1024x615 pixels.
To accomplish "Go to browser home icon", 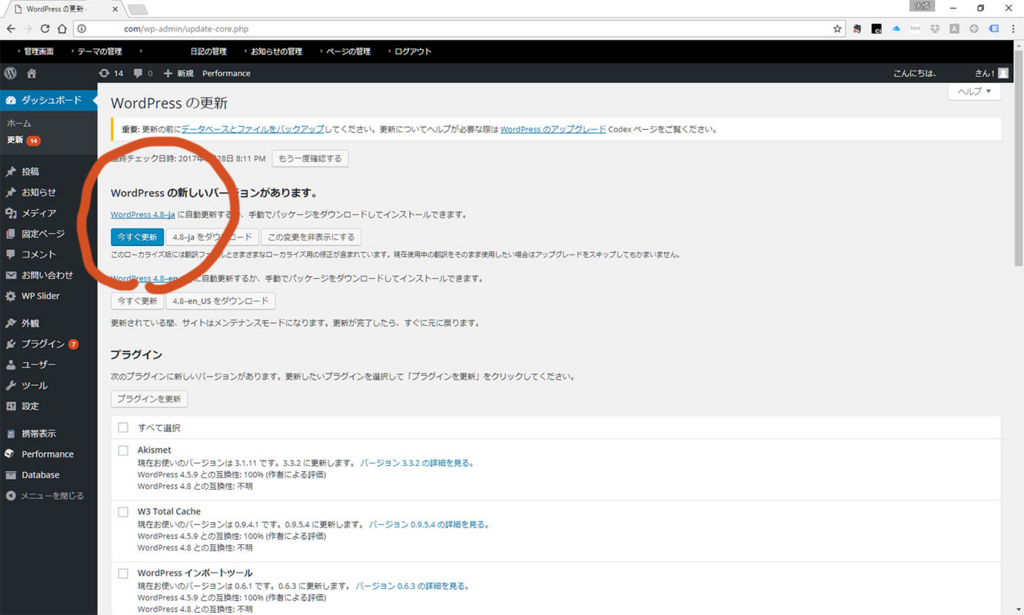I will pos(62,29).
